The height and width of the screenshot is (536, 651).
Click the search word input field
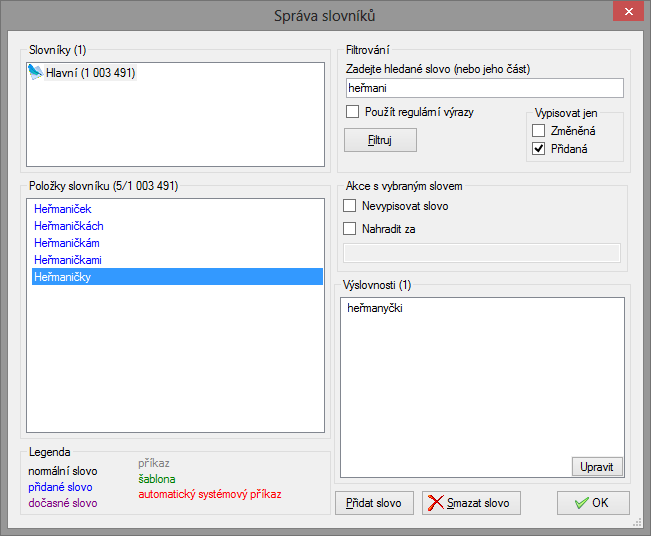coord(485,88)
